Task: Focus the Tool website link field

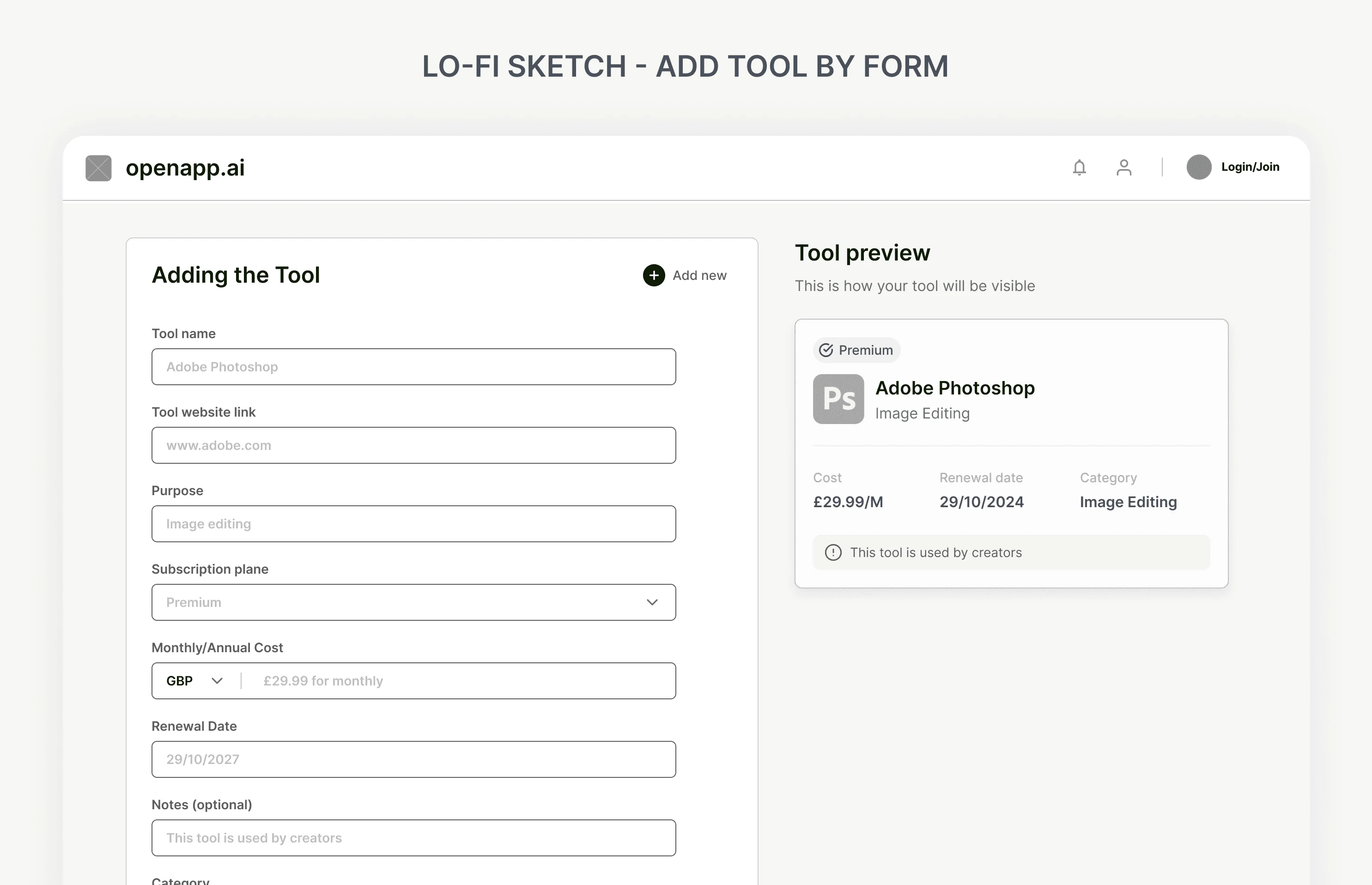Action: tap(413, 445)
